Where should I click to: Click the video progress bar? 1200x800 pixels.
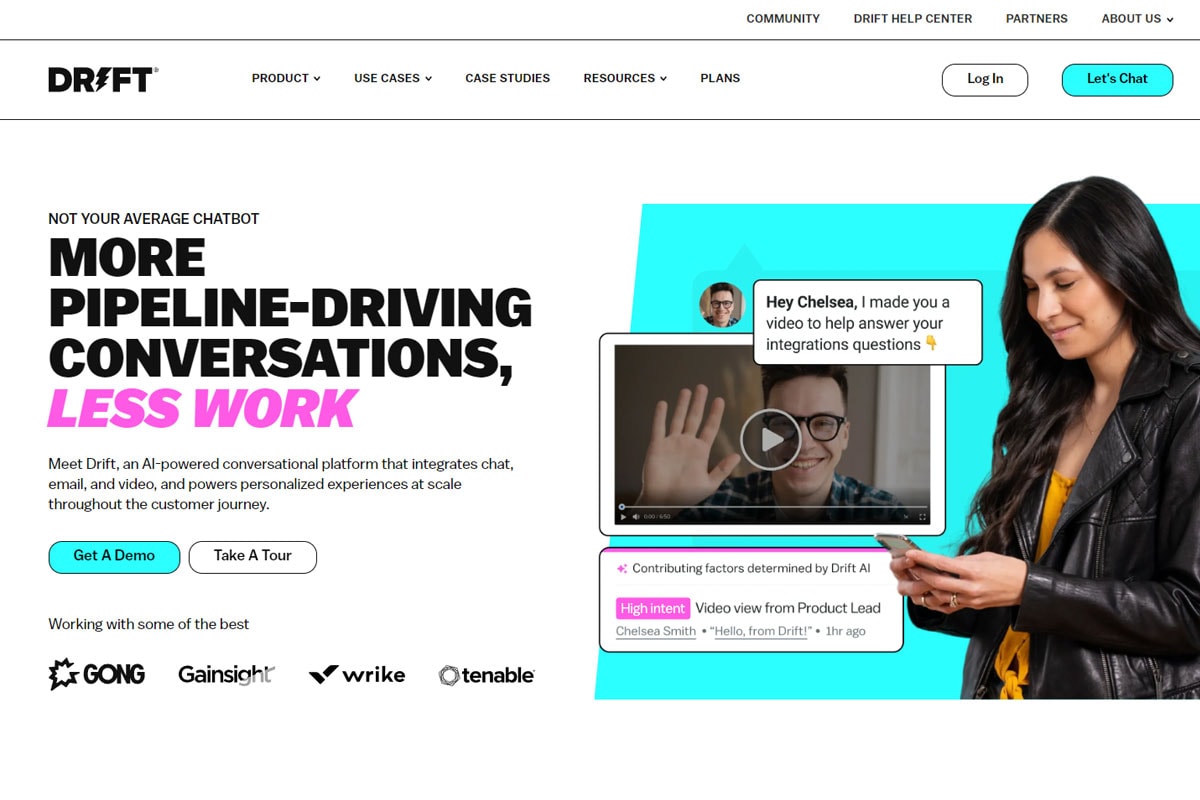[x=774, y=507]
